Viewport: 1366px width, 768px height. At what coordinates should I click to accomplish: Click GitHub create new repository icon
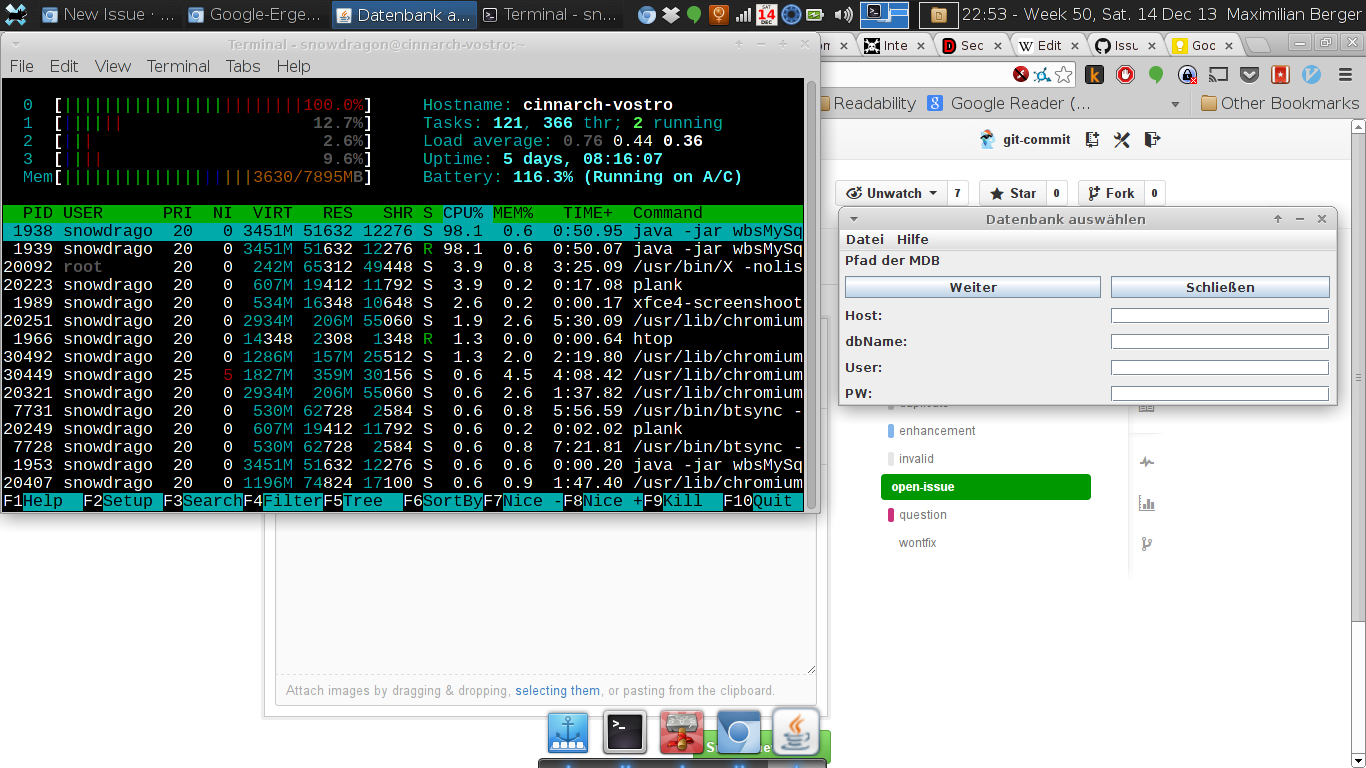click(1092, 140)
